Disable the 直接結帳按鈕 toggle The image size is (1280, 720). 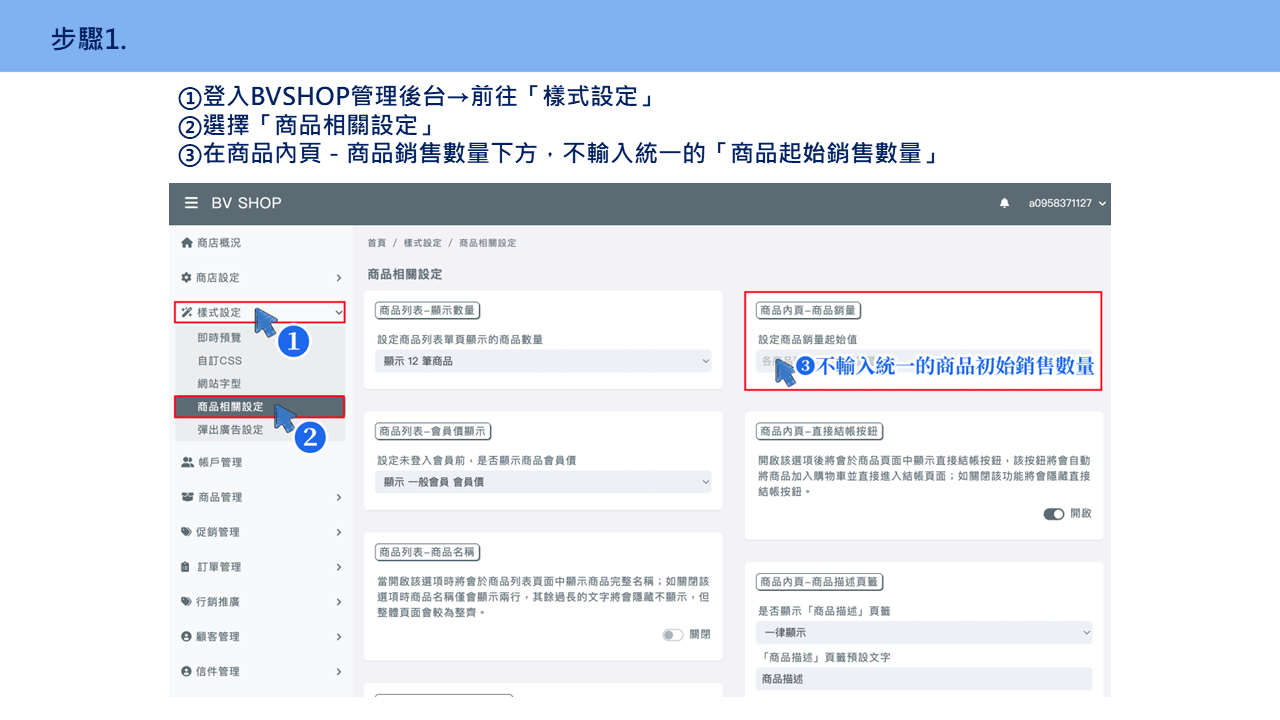(x=1054, y=513)
